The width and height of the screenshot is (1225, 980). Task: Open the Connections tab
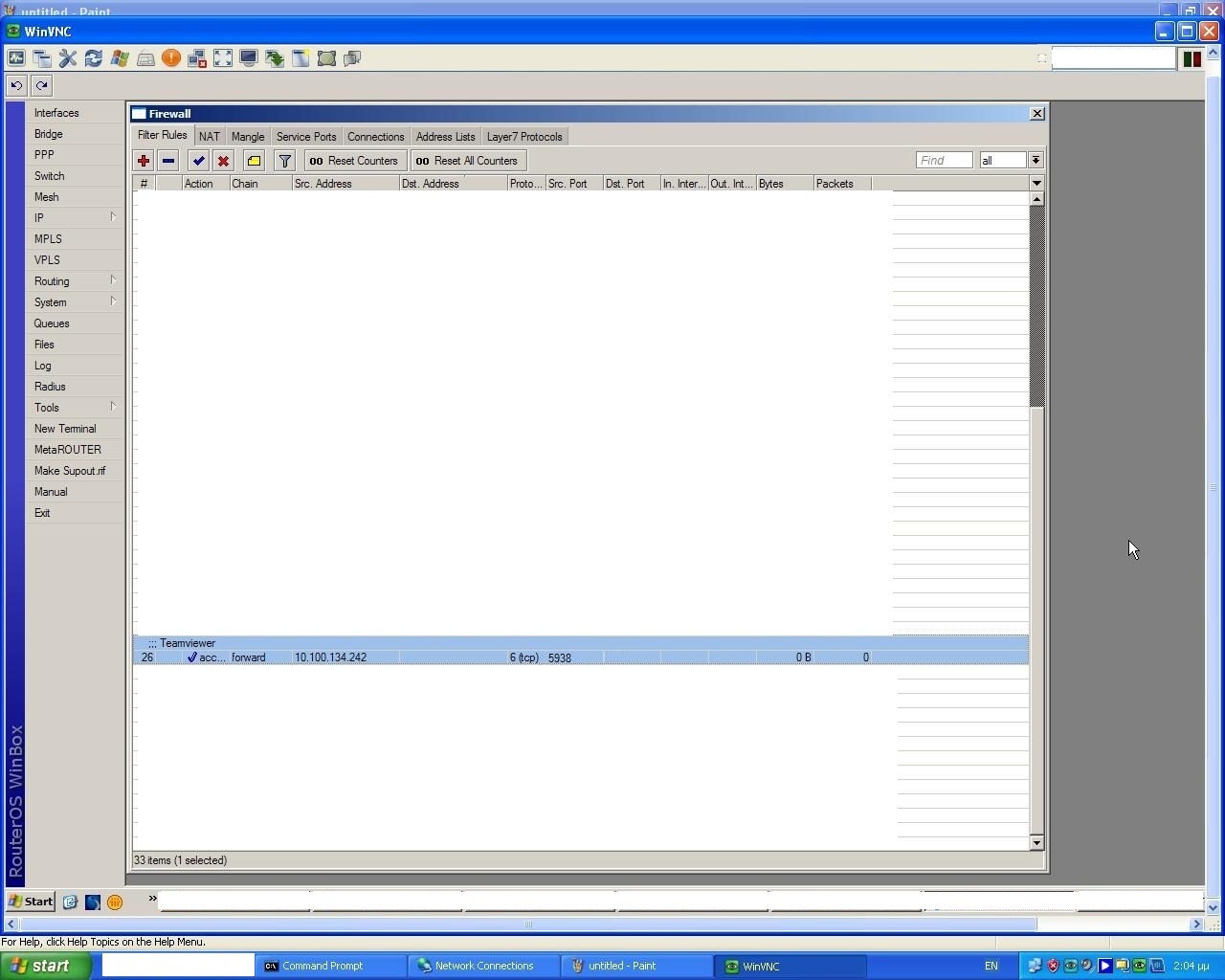click(376, 137)
